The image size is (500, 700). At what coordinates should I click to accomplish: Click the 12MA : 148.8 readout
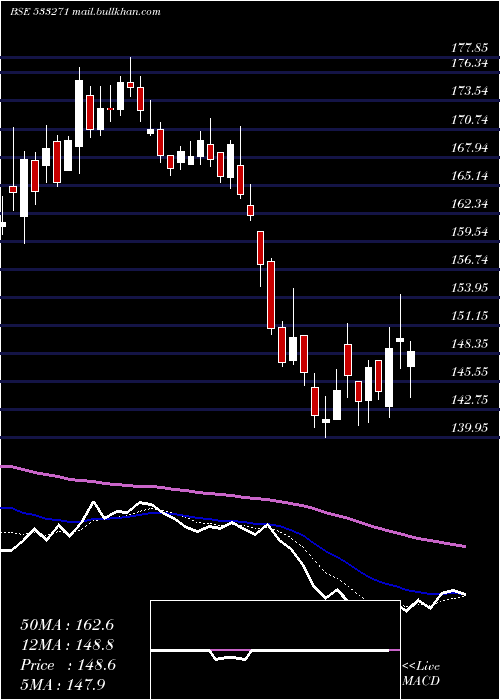[67, 645]
